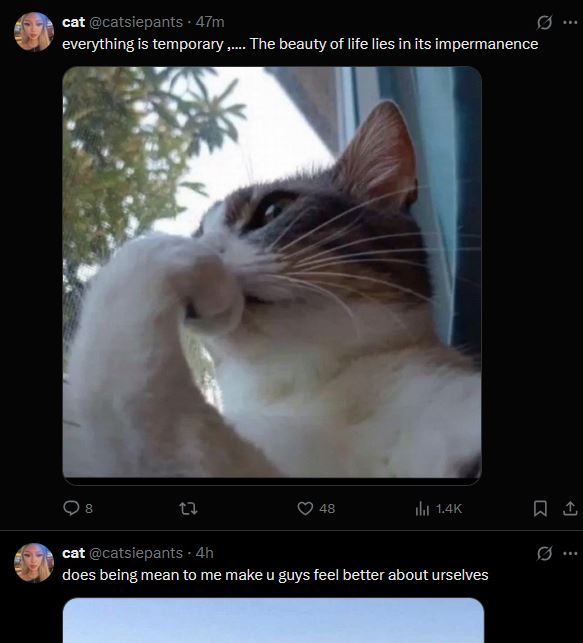583x643 pixels.
Task: Open the 'everything is temporary' post text
Action: (x=300, y=44)
